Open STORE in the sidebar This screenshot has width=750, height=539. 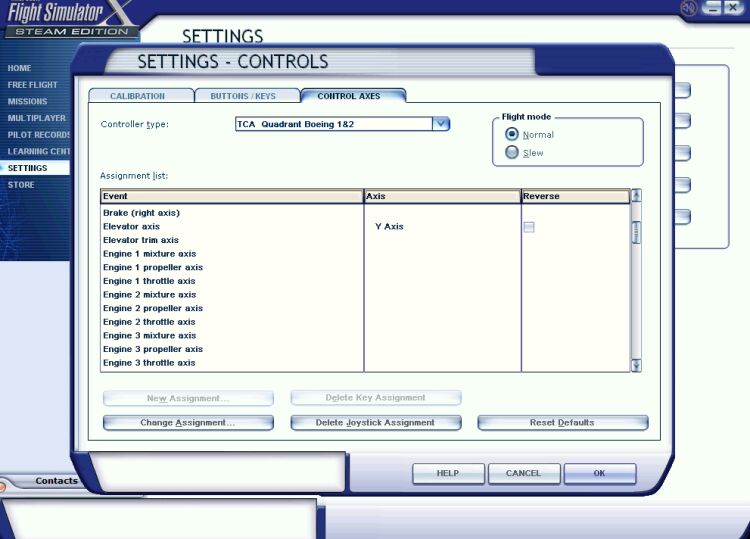[x=21, y=185]
